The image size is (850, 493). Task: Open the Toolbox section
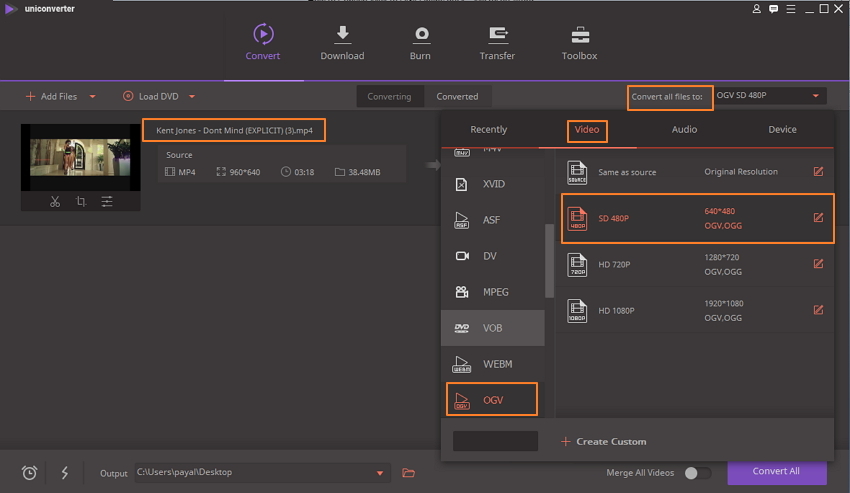tap(579, 42)
